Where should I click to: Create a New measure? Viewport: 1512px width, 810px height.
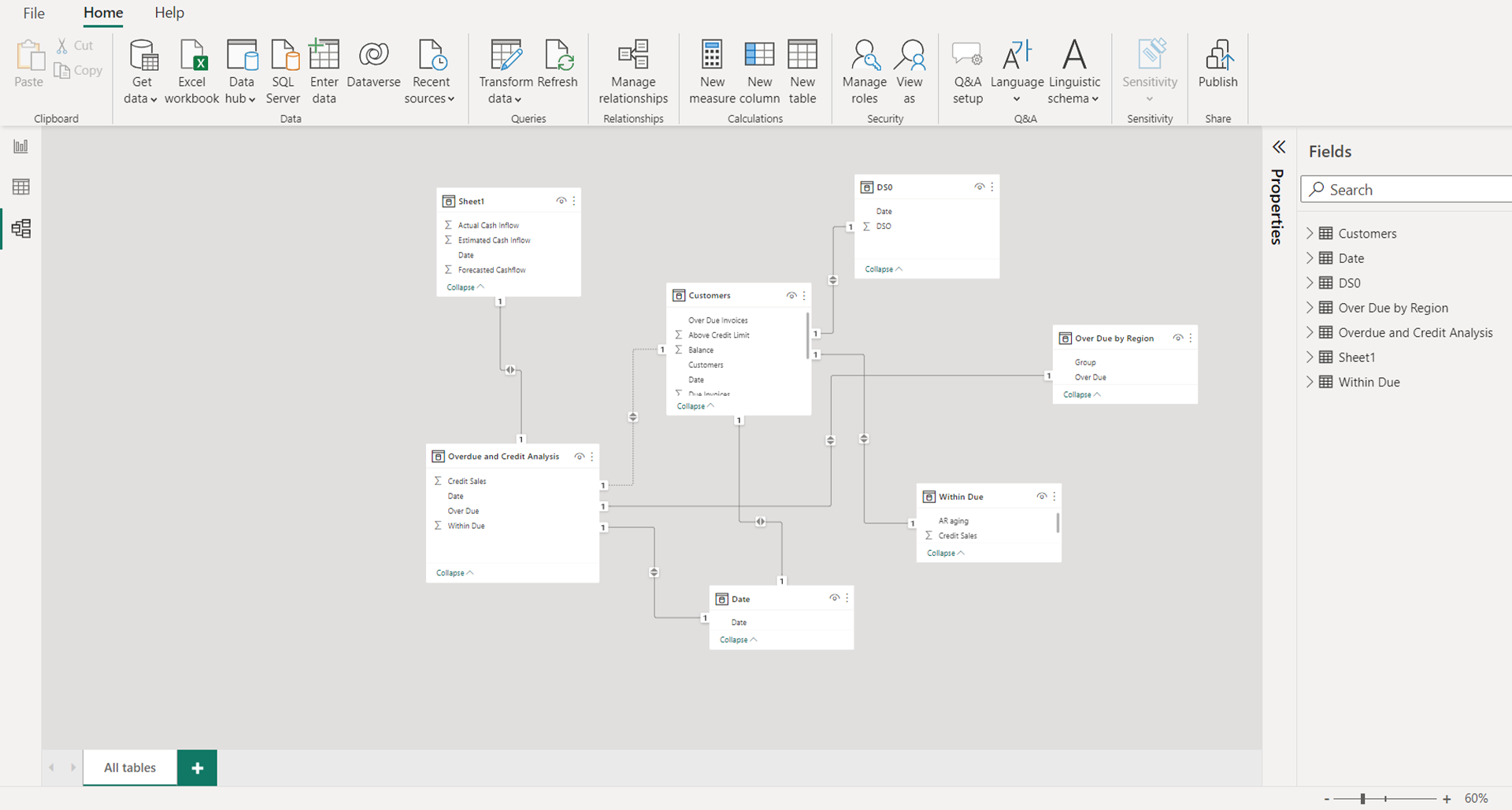(x=712, y=72)
